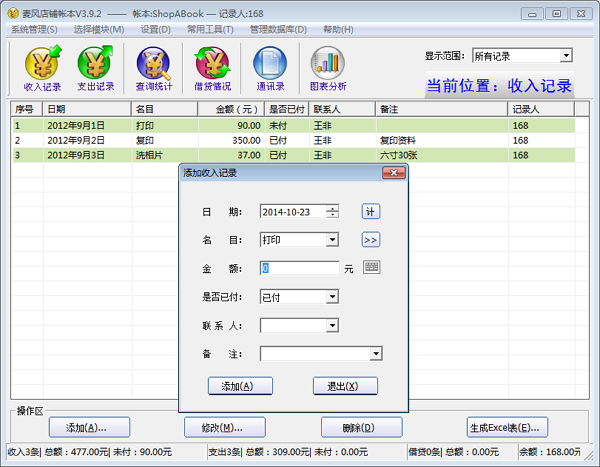Viewport: 600px width, 467px height.
Task: Open the on-screen keypad icon beside 金额
Action: (x=371, y=267)
